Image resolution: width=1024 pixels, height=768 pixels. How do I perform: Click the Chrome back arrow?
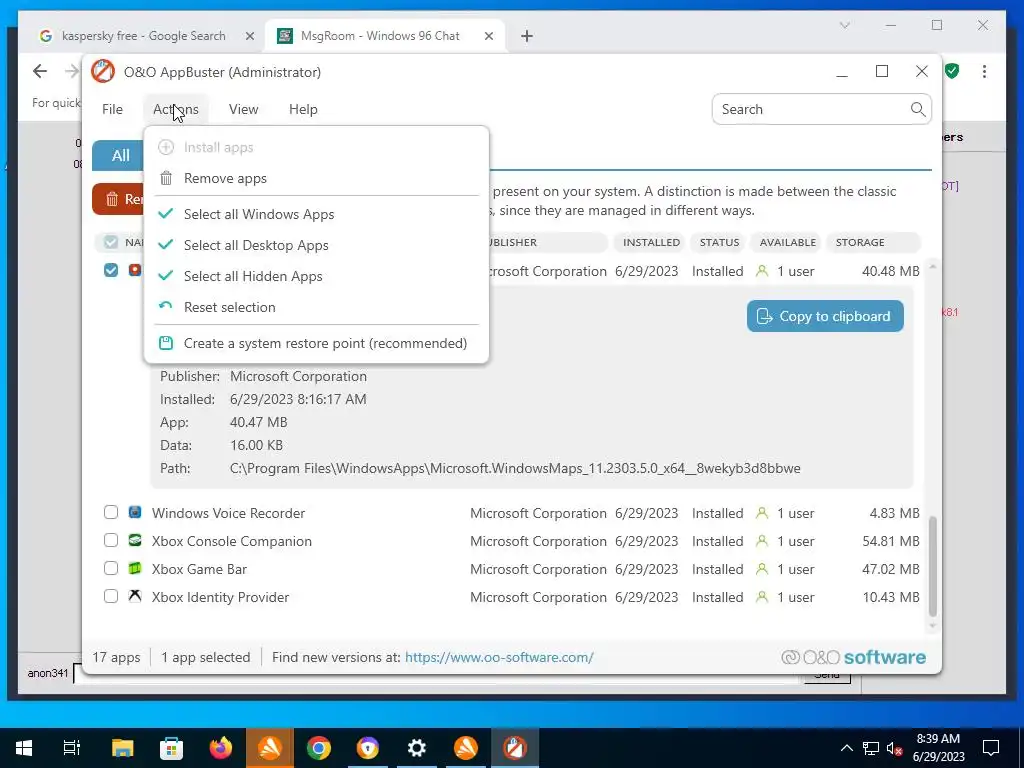click(x=40, y=71)
